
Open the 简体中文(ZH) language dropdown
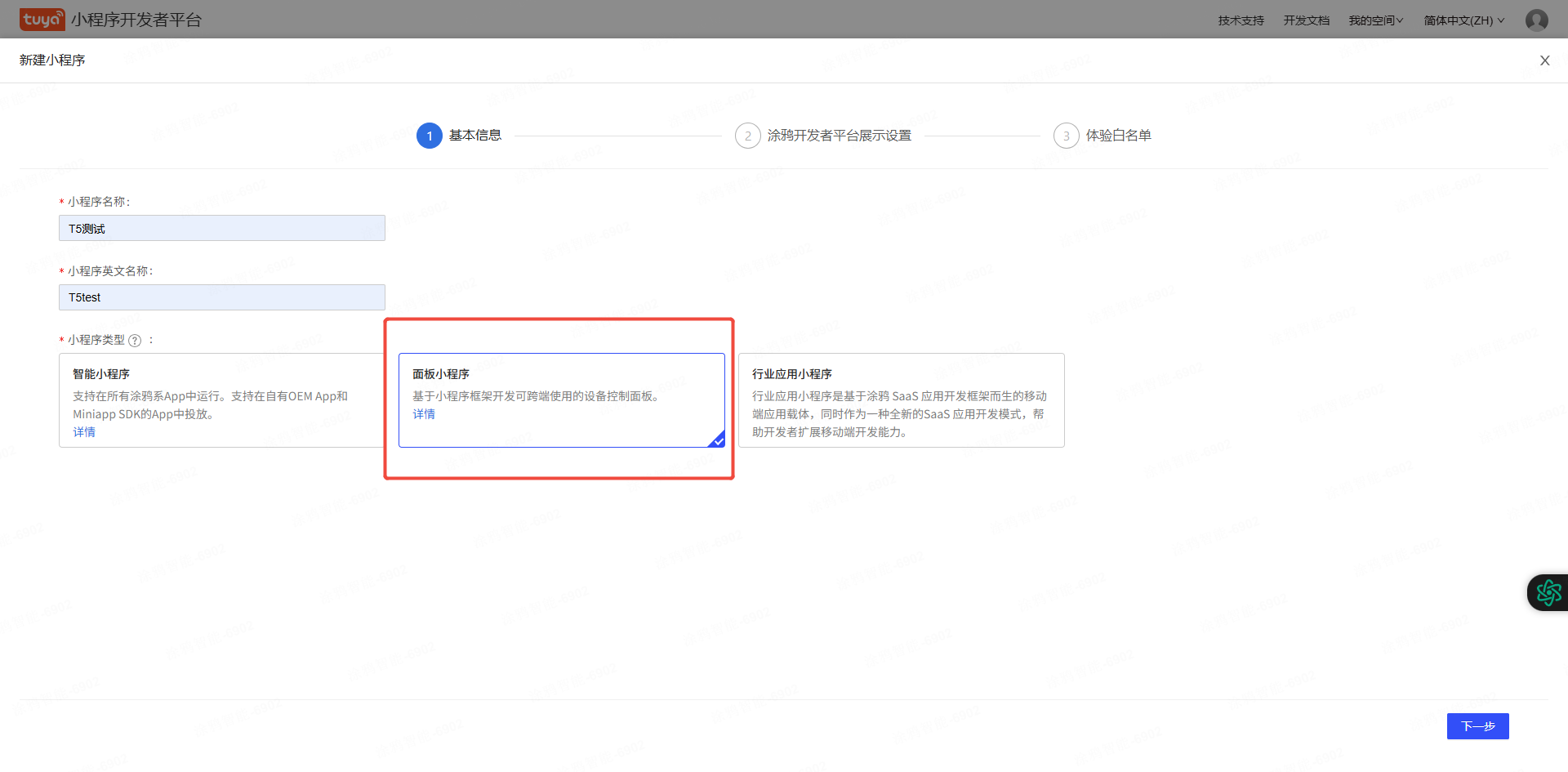pyautogui.click(x=1464, y=20)
